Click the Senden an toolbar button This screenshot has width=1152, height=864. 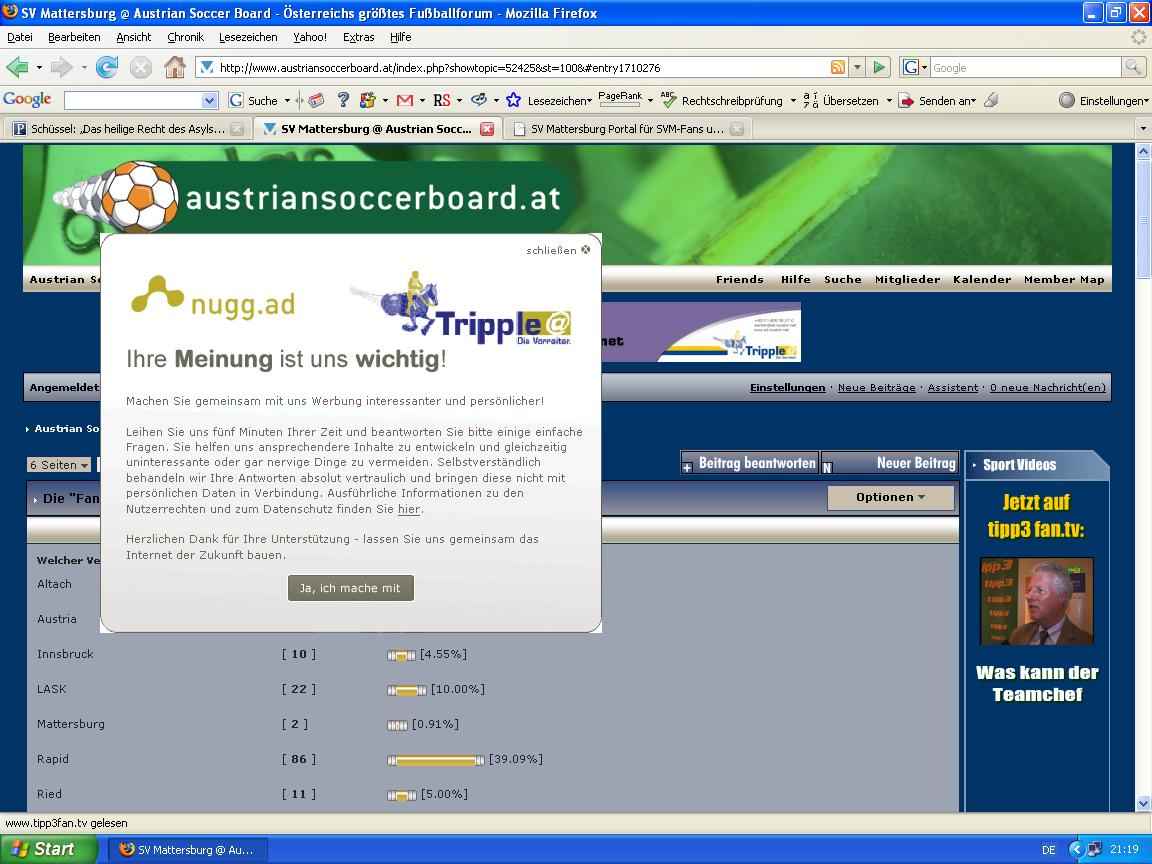pyautogui.click(x=937, y=100)
